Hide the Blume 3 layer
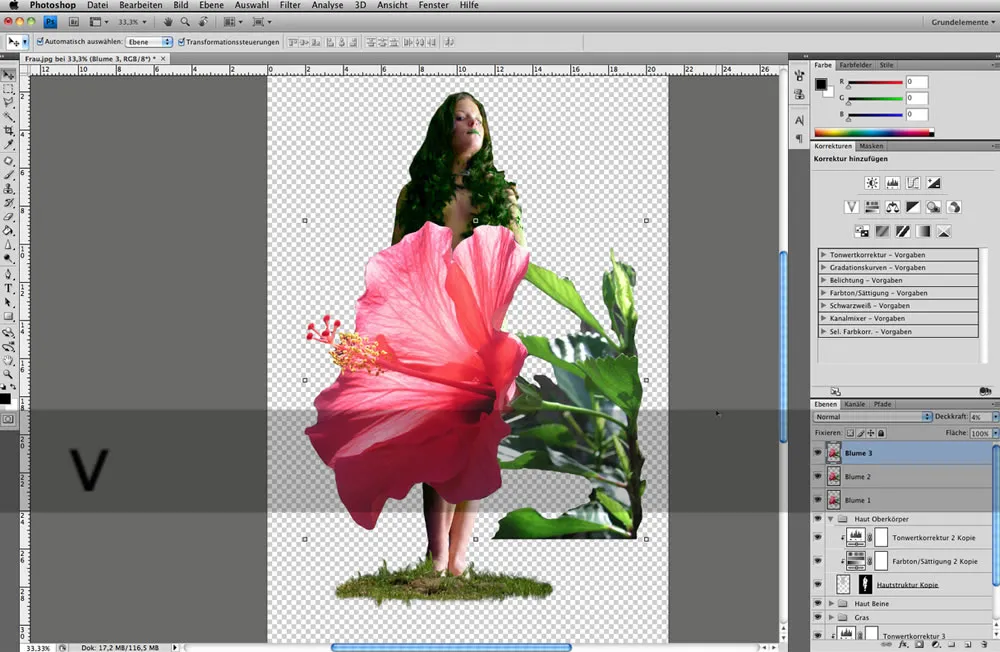Viewport: 1000px width, 652px height. click(818, 453)
